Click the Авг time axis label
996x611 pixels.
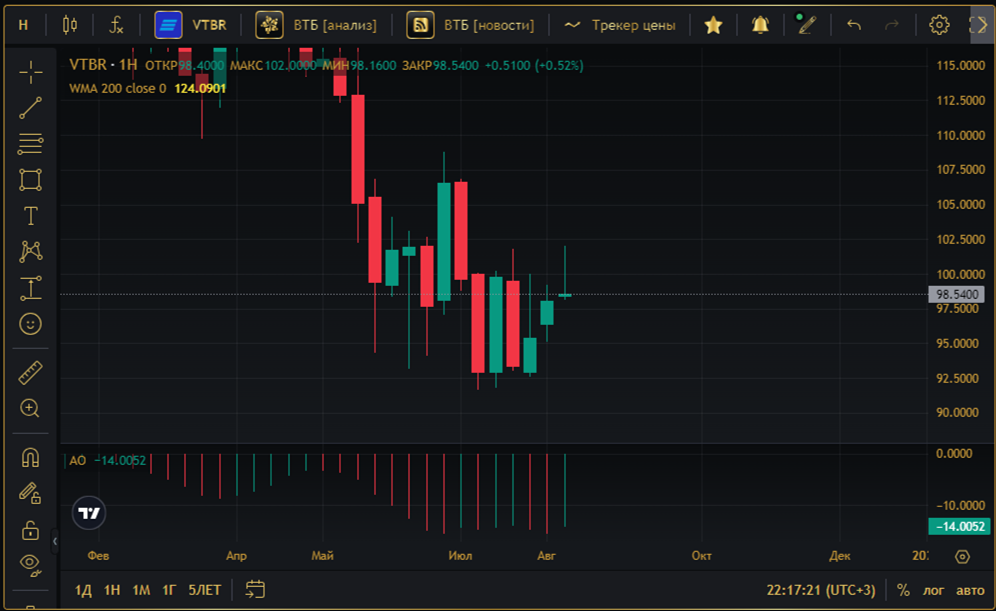tap(546, 556)
